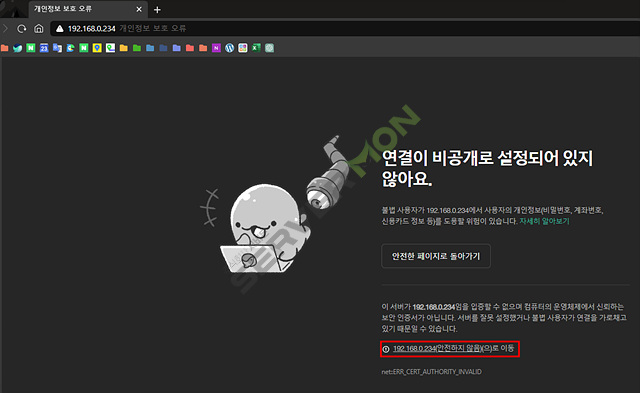Open the Google Translate bookmark icon

57,48
